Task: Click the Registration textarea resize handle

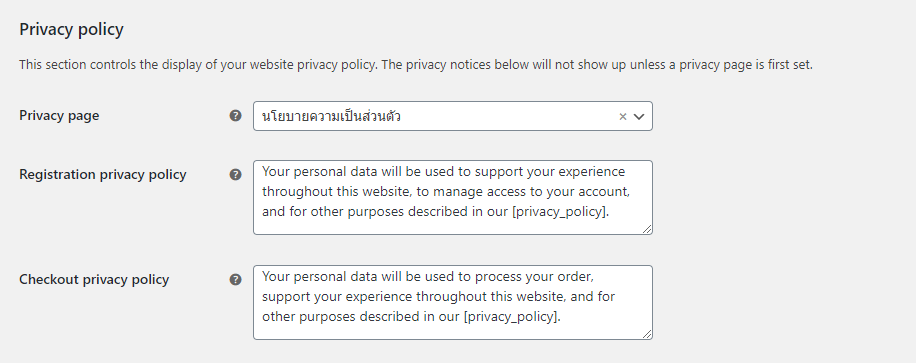Action: point(647,230)
